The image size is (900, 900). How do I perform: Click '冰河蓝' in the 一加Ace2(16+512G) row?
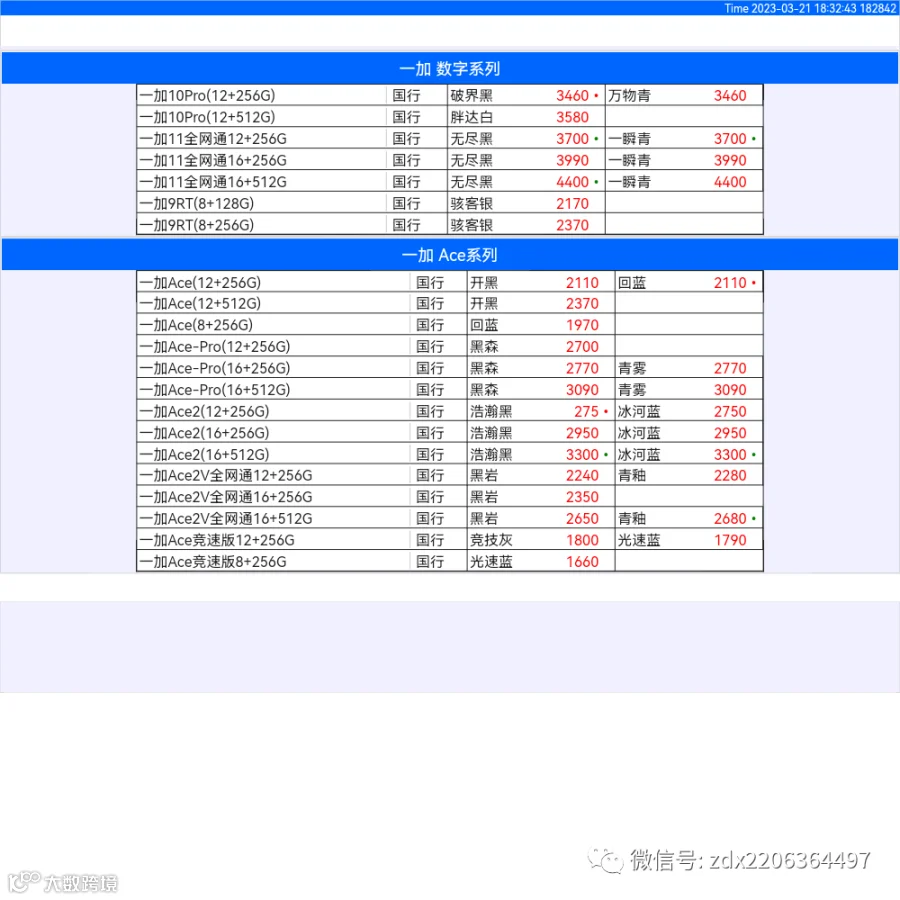639,455
